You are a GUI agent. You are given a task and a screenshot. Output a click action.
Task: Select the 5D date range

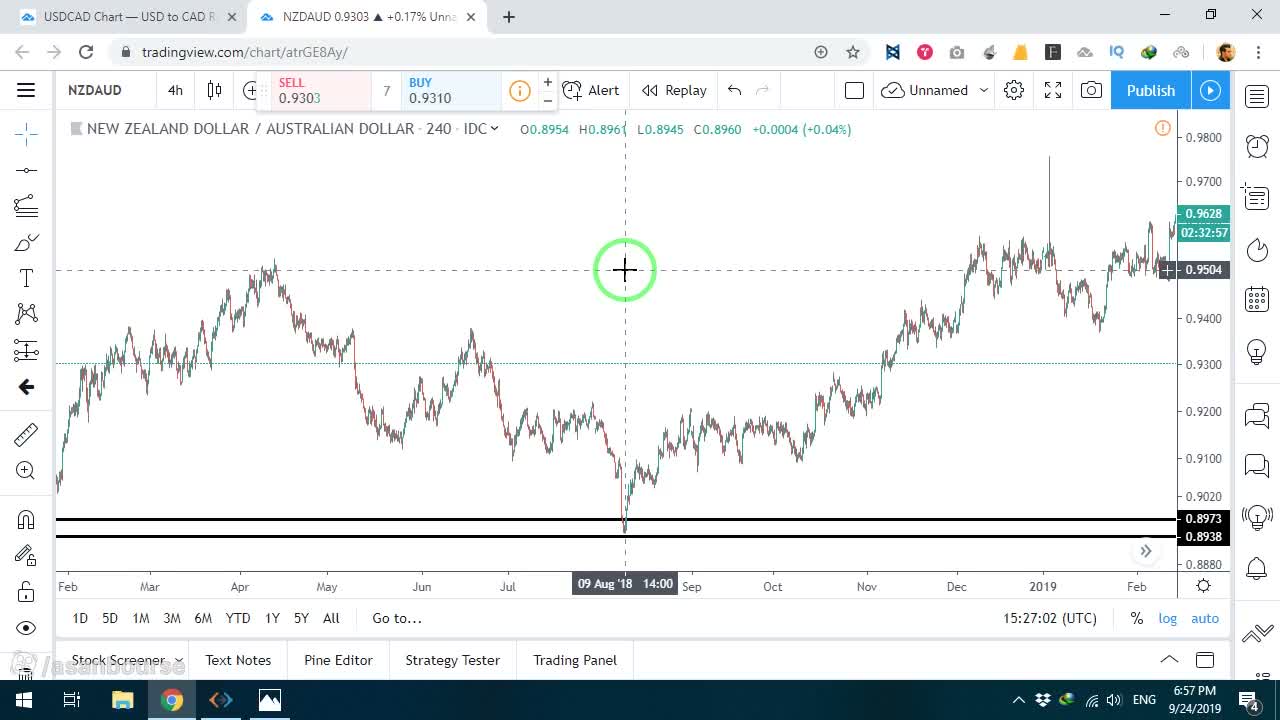pyautogui.click(x=110, y=618)
